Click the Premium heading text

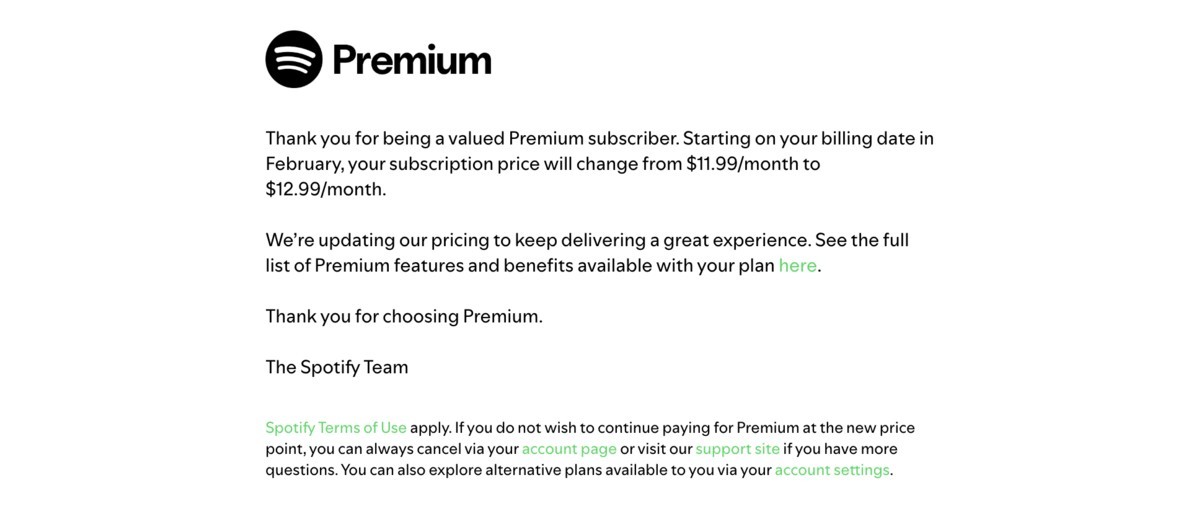(x=411, y=60)
